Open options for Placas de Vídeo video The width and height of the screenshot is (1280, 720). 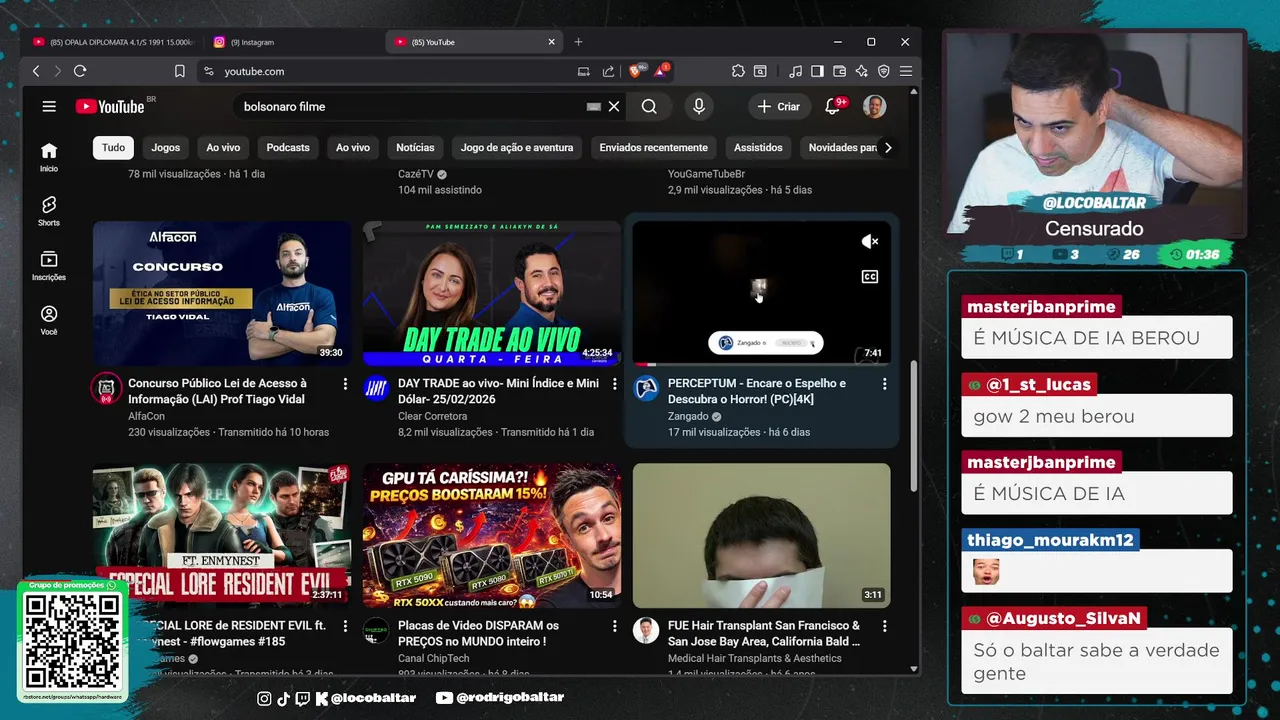click(615, 626)
